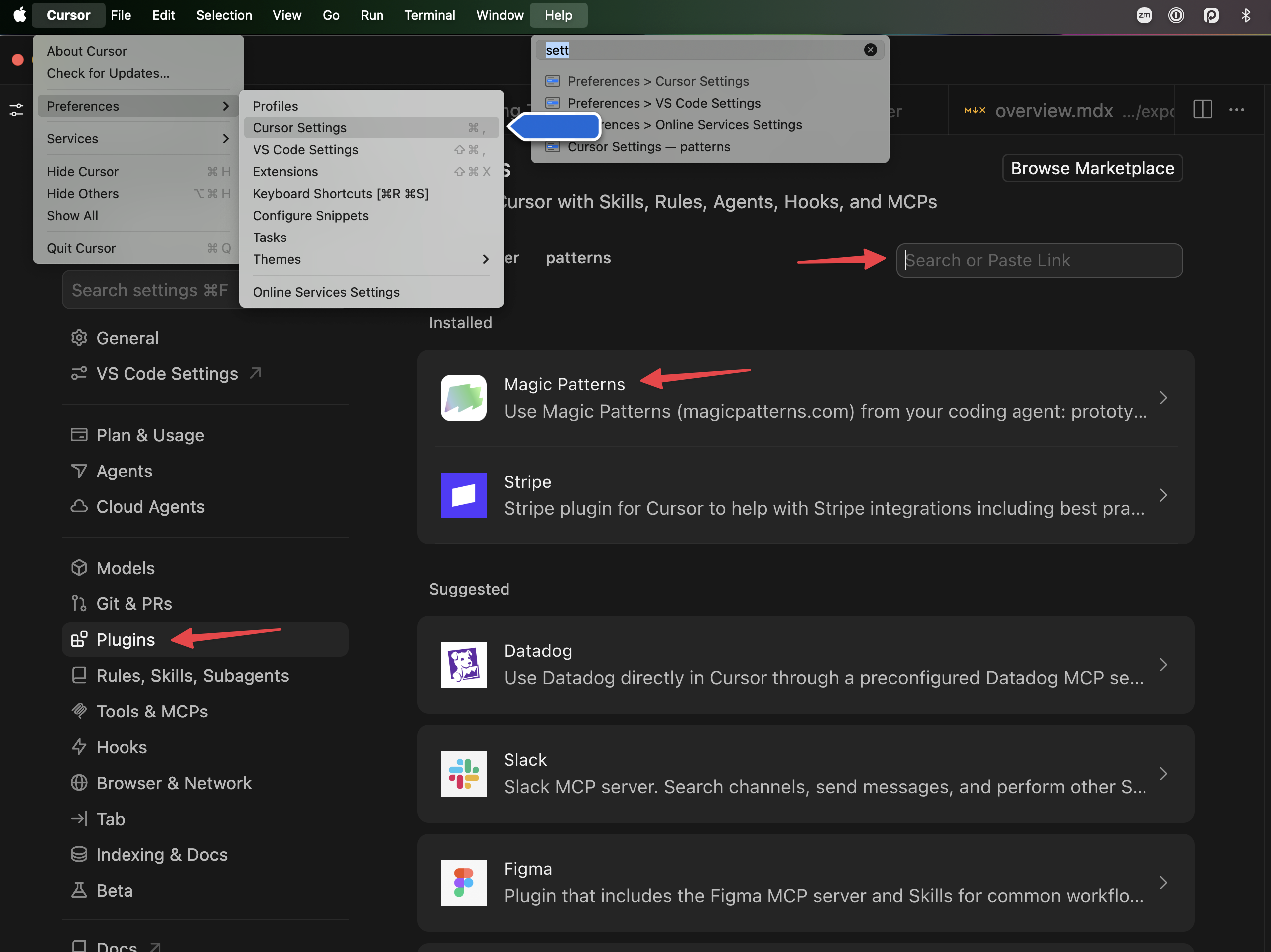Click the Figma plugin icon
Image resolution: width=1271 pixels, height=952 pixels.
[x=463, y=882]
